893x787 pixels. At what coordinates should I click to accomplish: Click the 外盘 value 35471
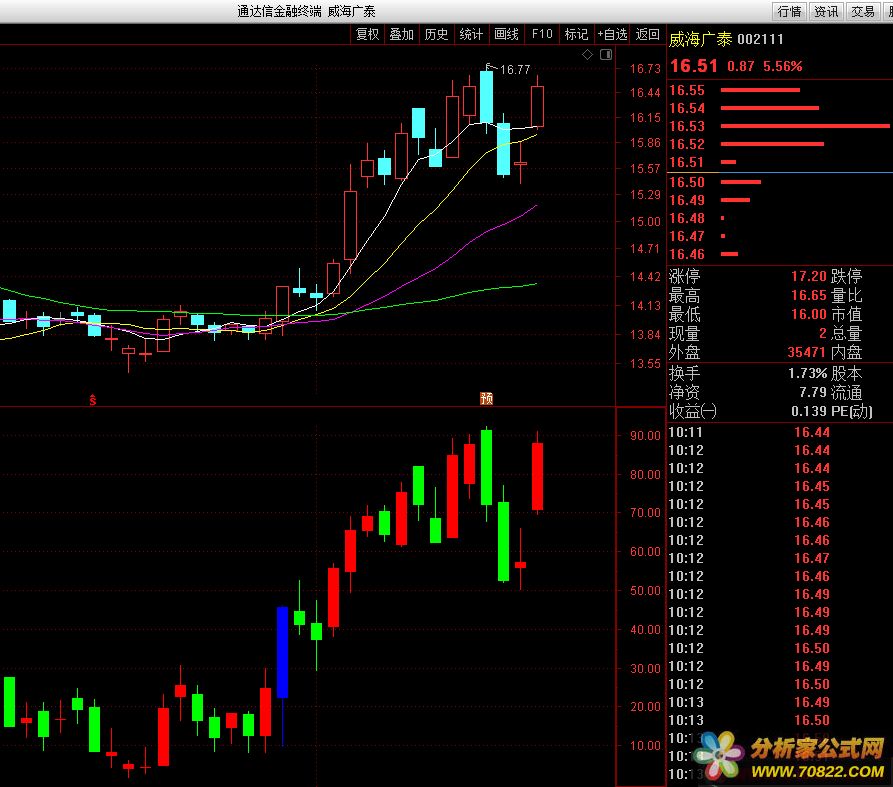pyautogui.click(x=806, y=352)
